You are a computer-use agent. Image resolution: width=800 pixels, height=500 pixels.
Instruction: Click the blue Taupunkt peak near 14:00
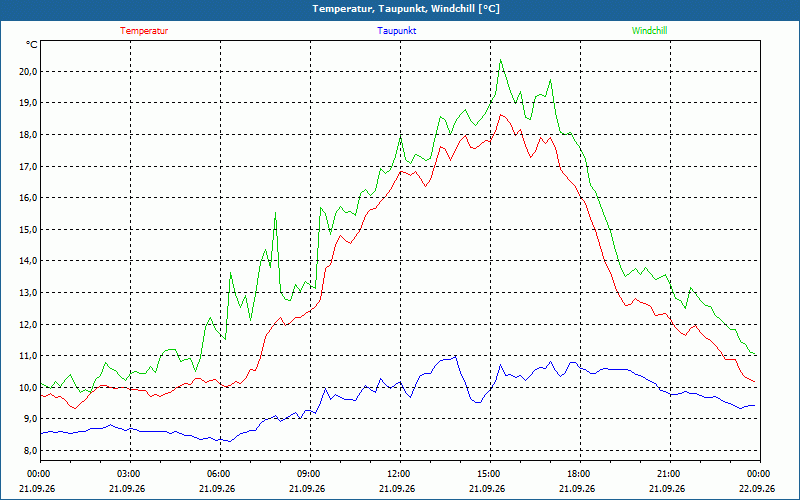tap(455, 356)
